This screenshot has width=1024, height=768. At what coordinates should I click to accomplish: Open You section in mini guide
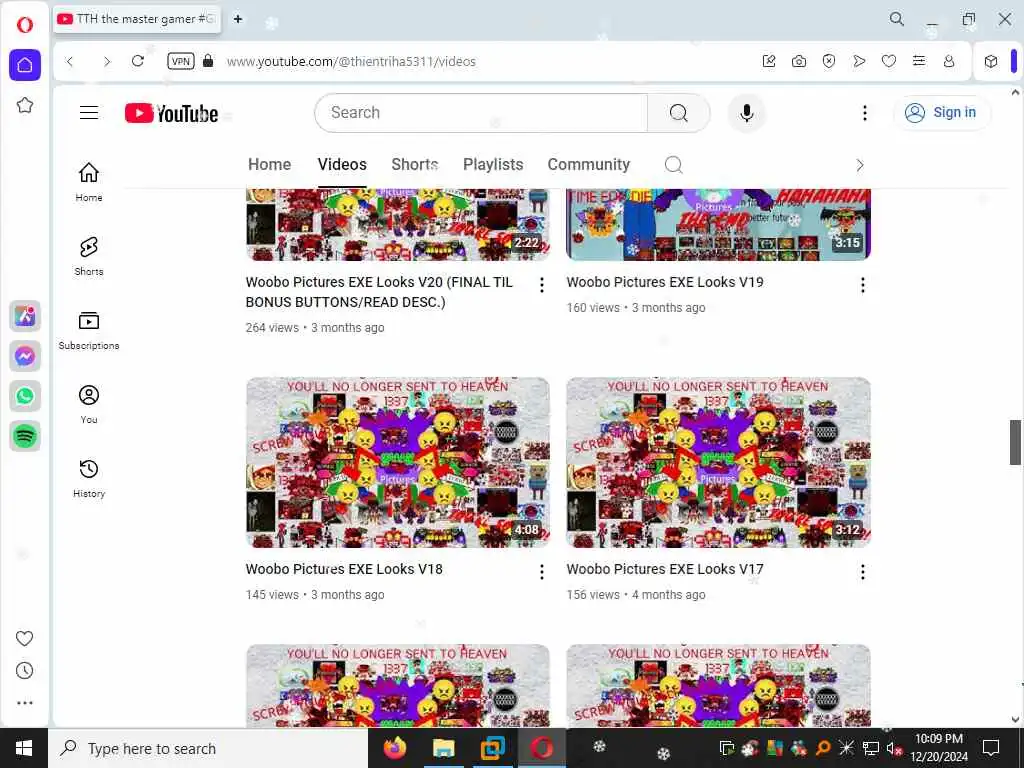click(89, 404)
